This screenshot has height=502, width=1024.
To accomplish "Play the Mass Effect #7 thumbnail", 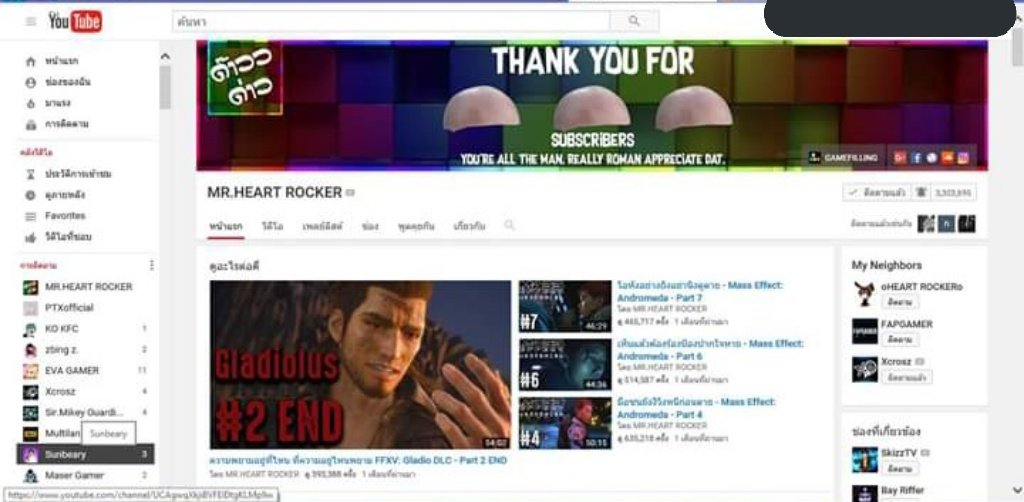I will click(x=565, y=306).
